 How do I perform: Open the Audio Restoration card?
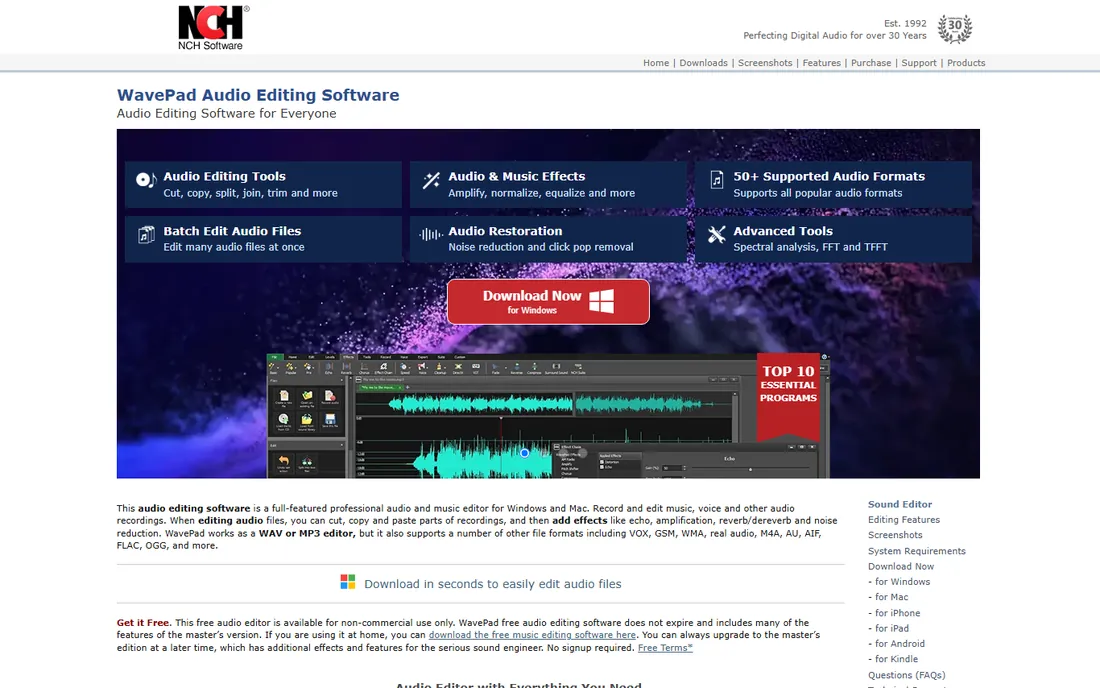(548, 239)
